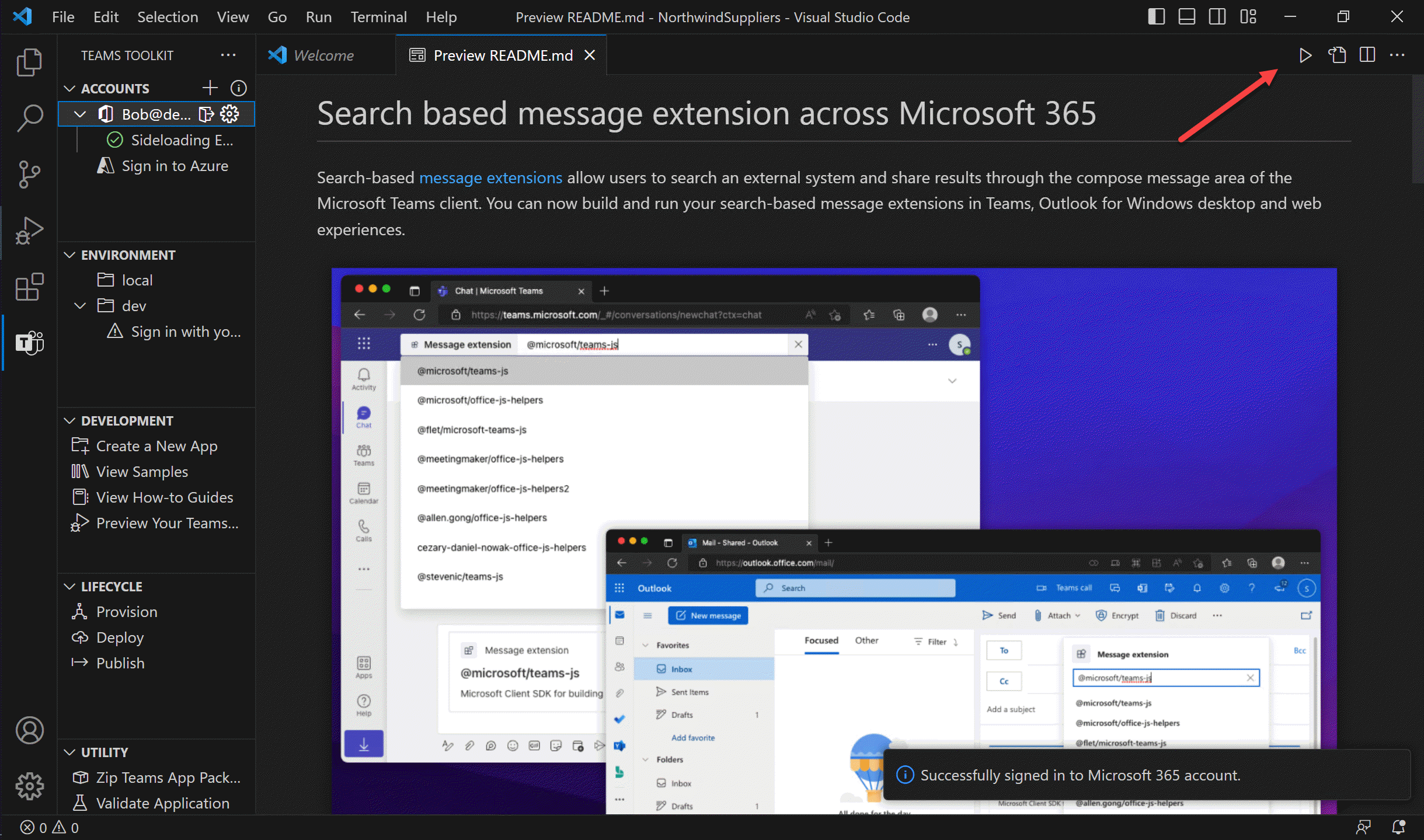The image size is (1424, 840).
Task: Select the local environment
Action: pos(137,280)
